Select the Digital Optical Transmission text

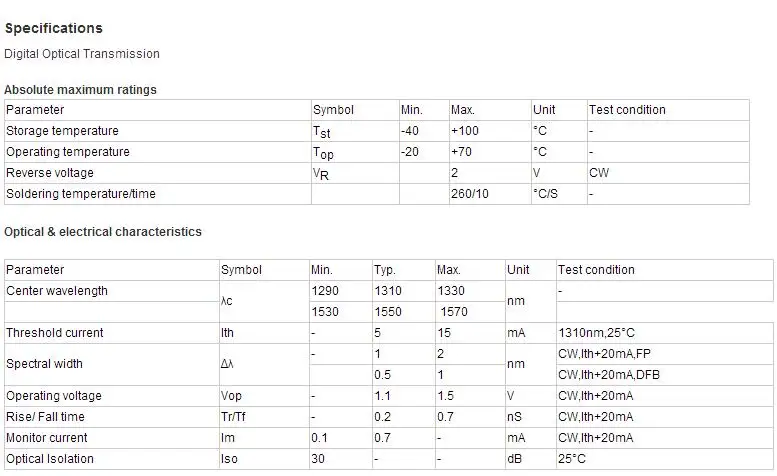(82, 54)
